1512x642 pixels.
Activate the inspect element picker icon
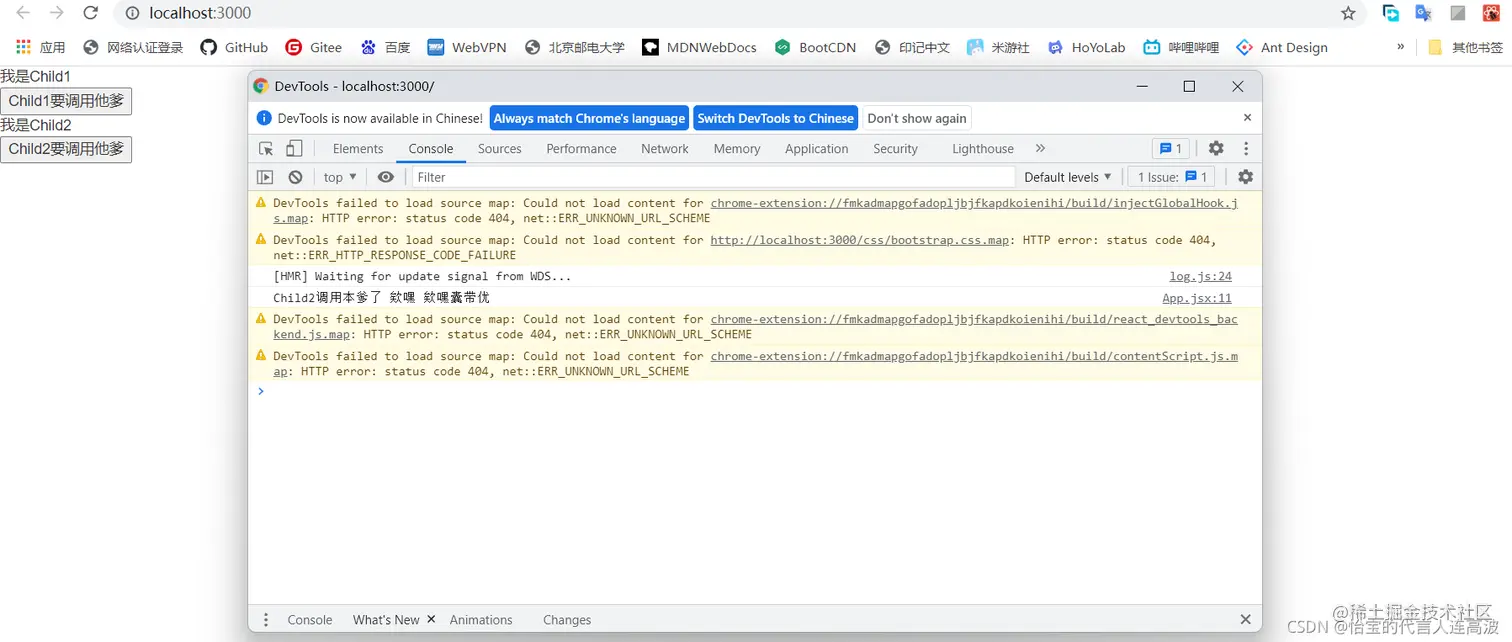[x=266, y=148]
